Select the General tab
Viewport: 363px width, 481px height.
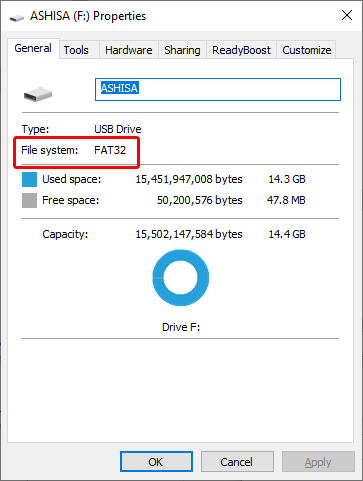coord(33,48)
